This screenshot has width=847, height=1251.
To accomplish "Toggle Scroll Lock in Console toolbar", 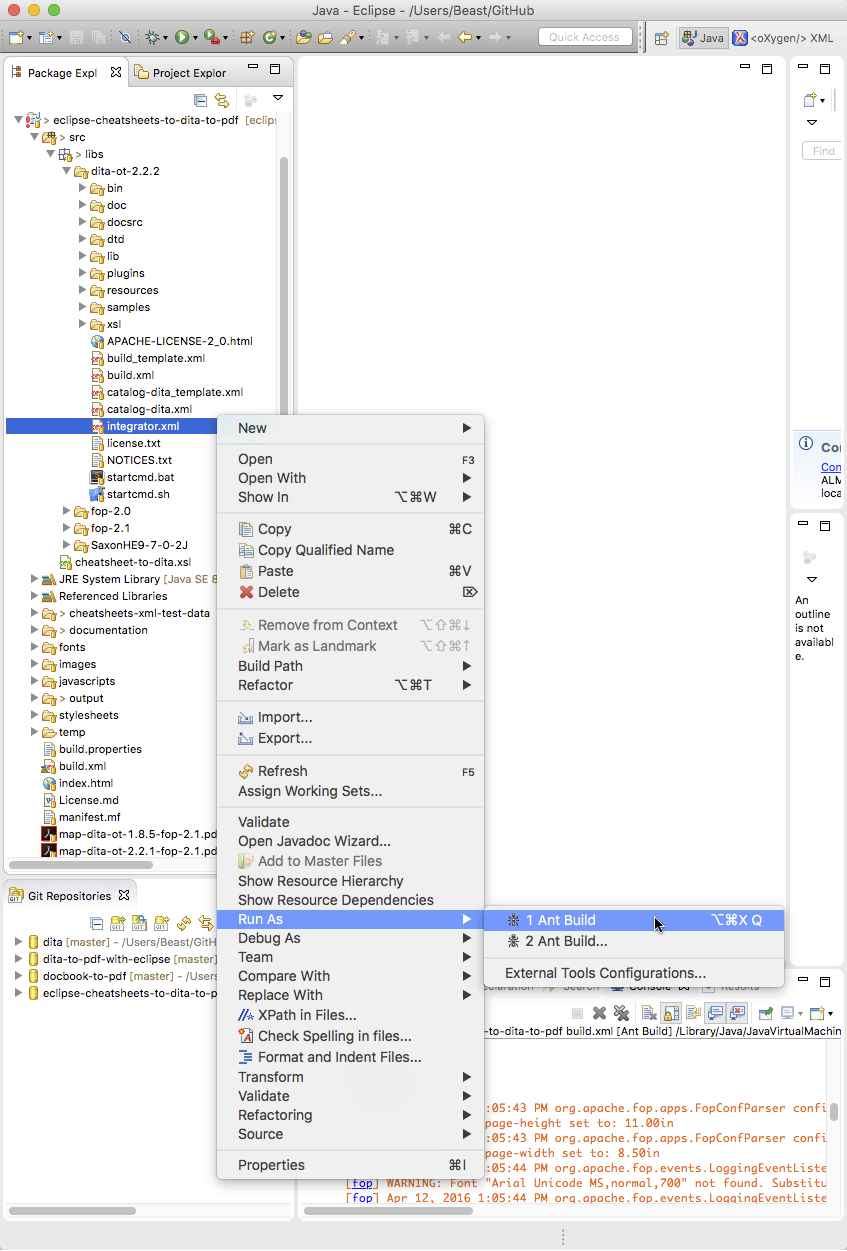I will (x=671, y=1013).
